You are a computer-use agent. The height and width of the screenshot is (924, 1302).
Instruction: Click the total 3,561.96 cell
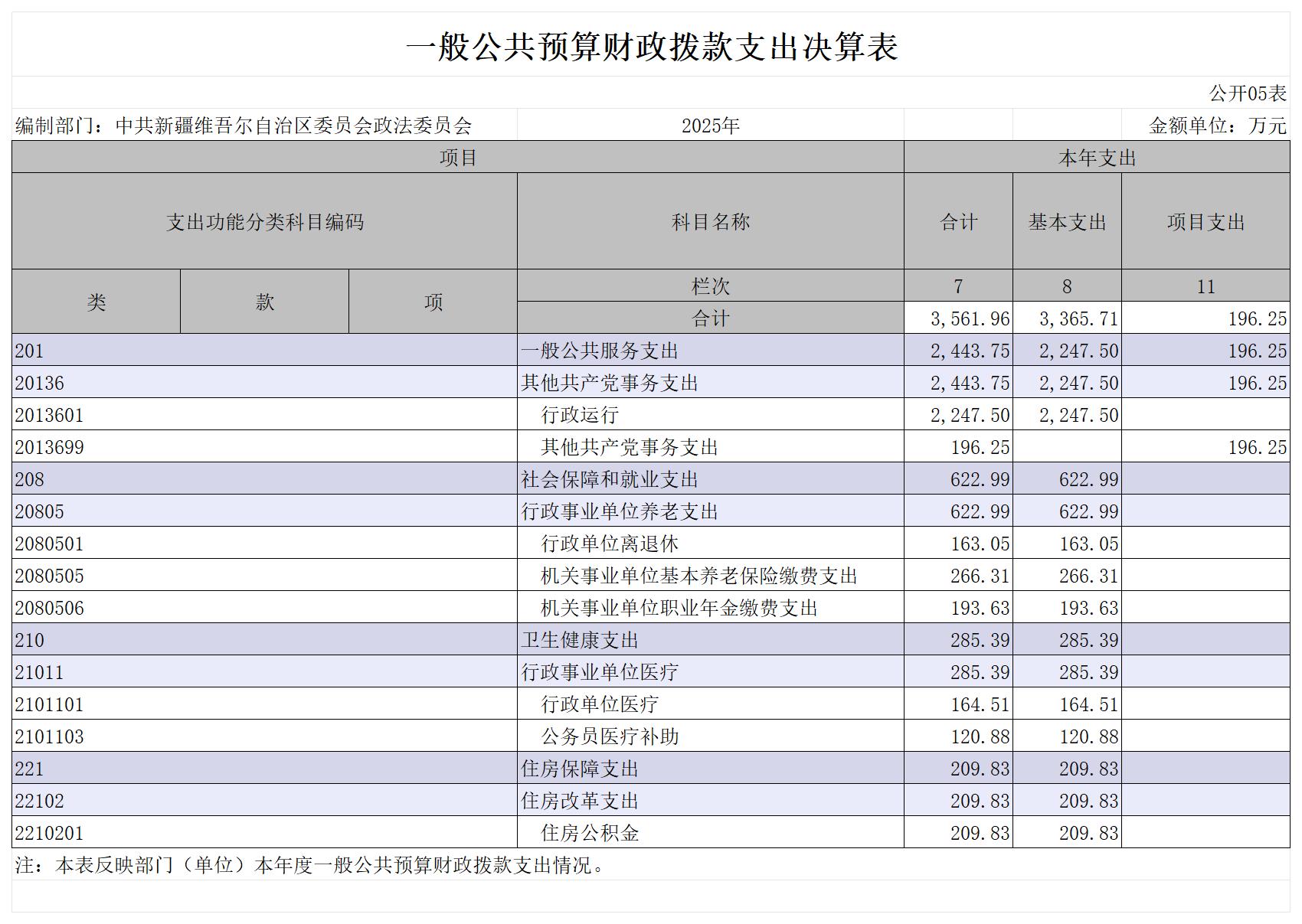958,318
